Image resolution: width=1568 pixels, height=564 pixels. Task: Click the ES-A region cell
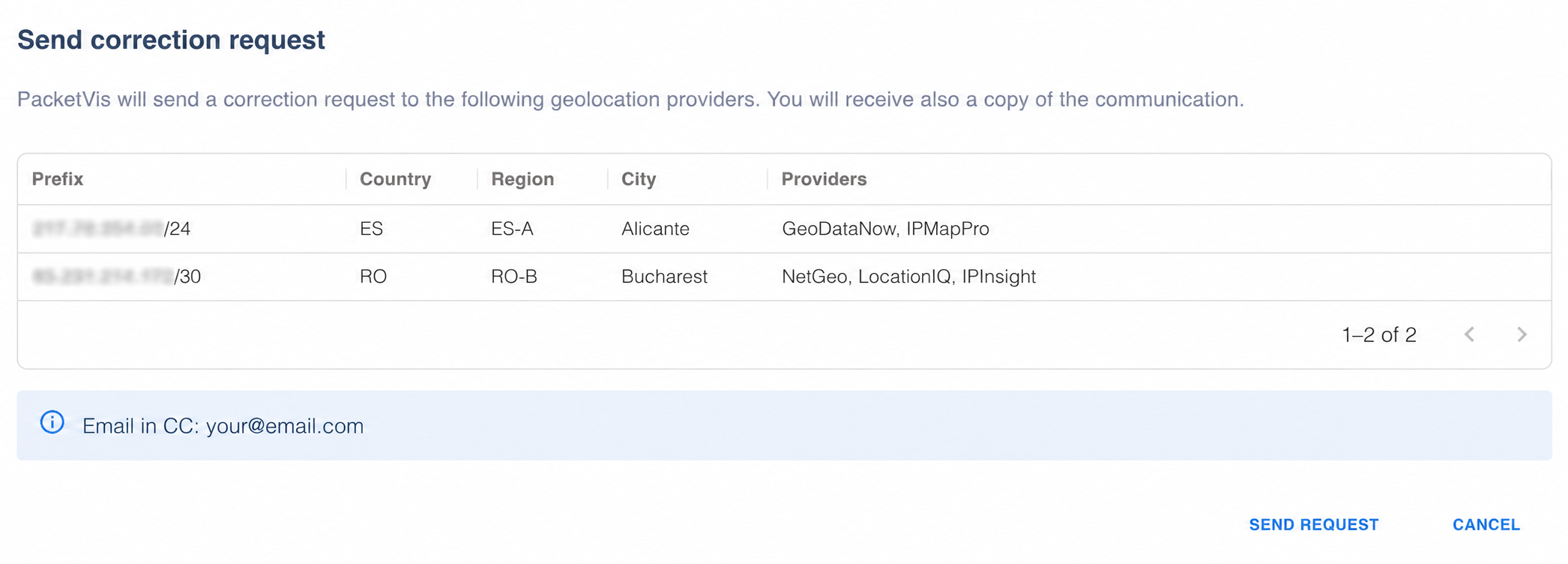(512, 229)
